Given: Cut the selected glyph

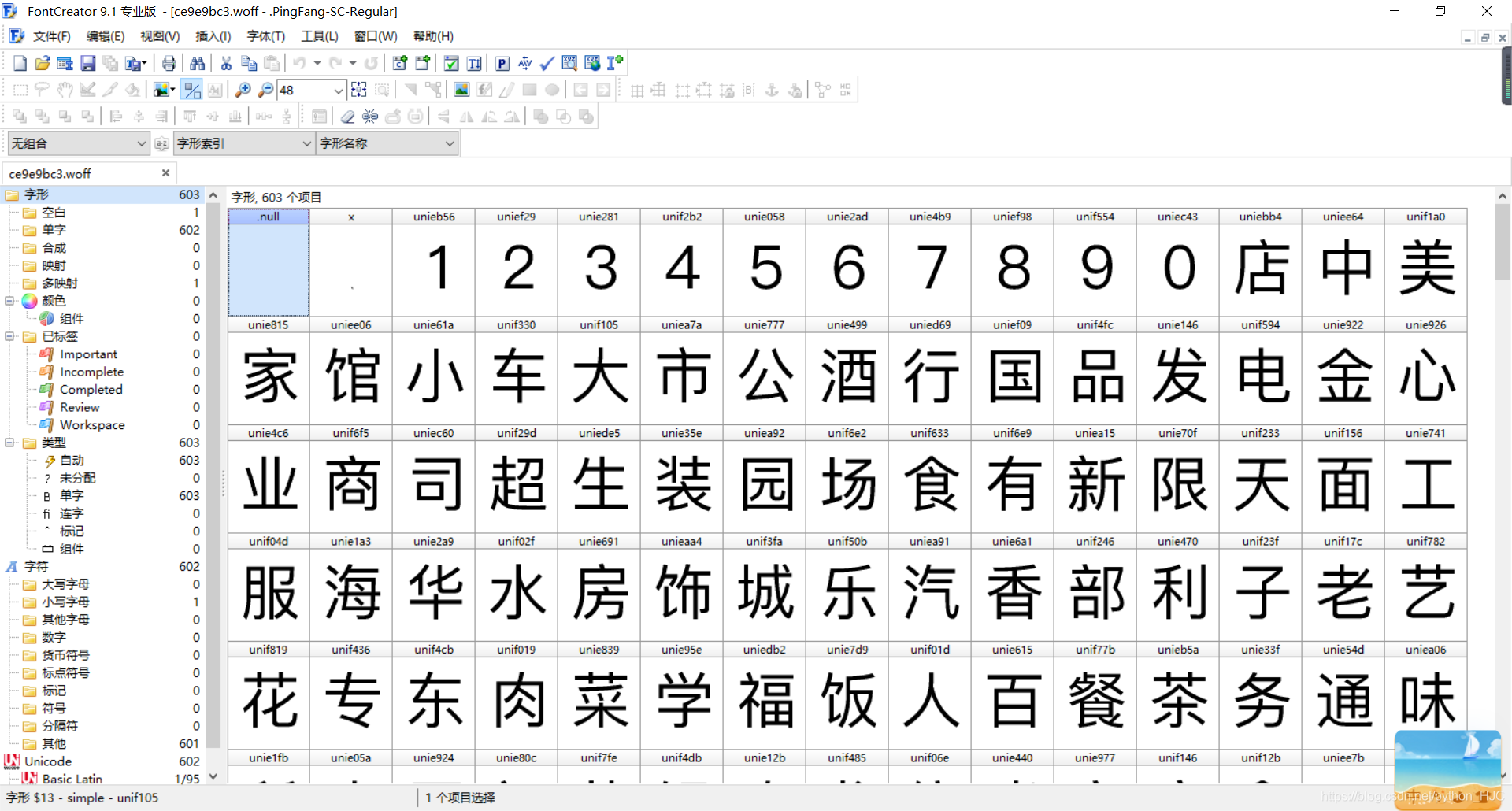Looking at the screenshot, I should [x=226, y=63].
